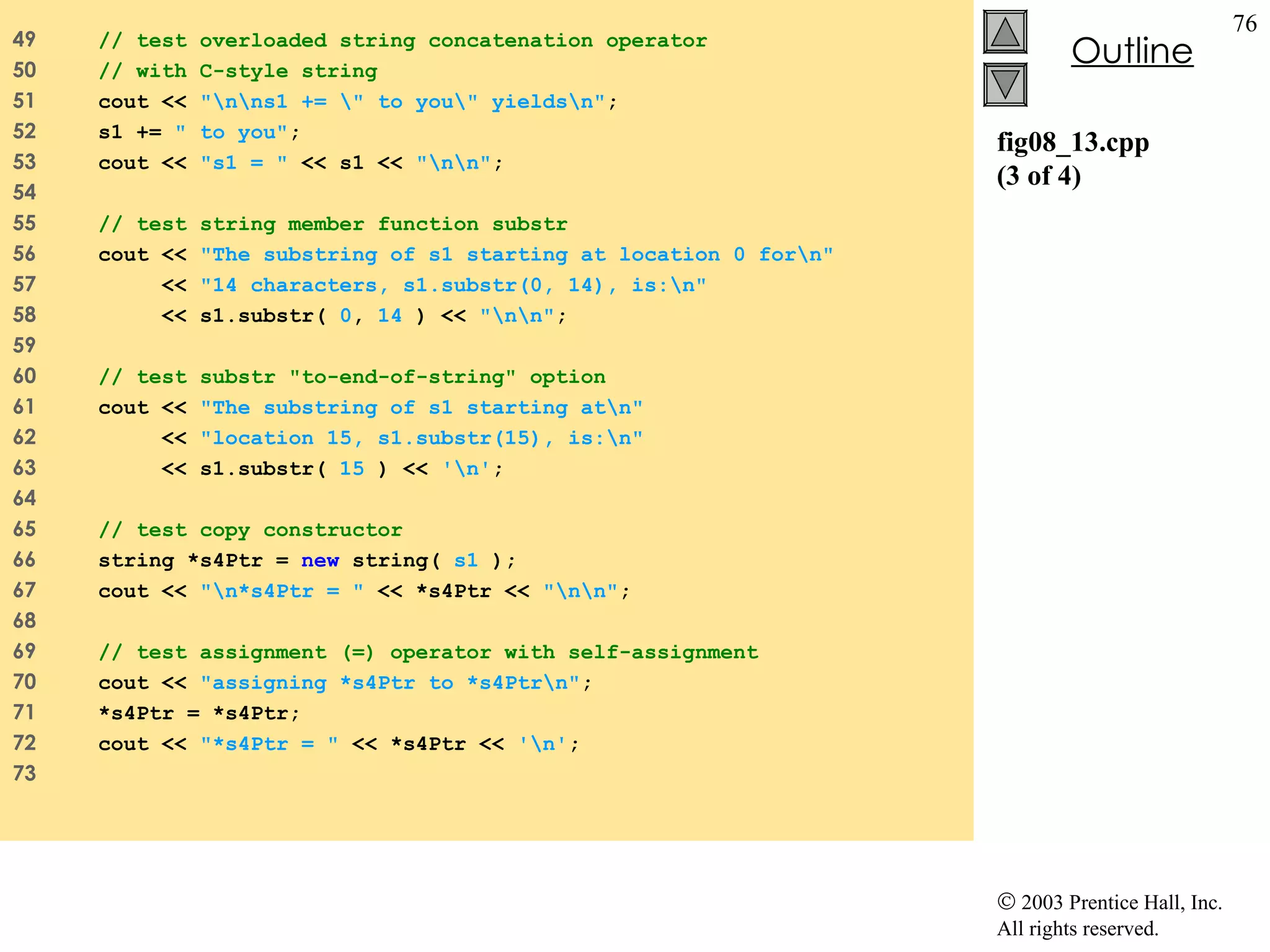Click the '© 2003 Prentice Hall, Inc.' notice
The width and height of the screenshot is (1270, 952).
pos(1109,902)
